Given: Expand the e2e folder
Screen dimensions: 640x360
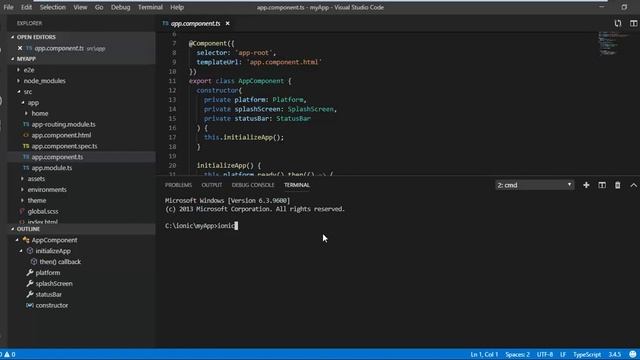Looking at the screenshot, I should (x=29, y=70).
